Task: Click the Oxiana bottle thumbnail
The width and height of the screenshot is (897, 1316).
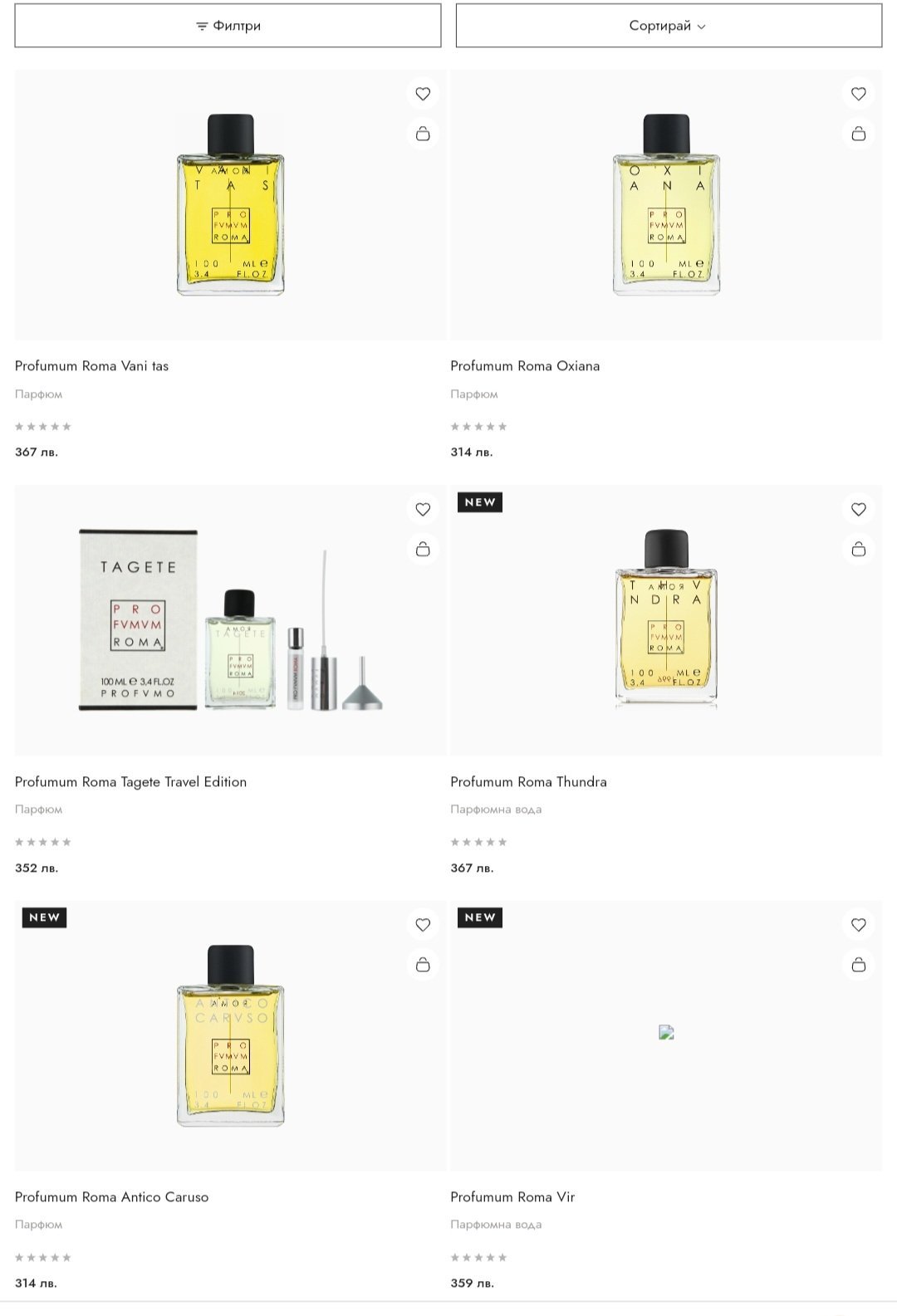Action: (x=666, y=205)
